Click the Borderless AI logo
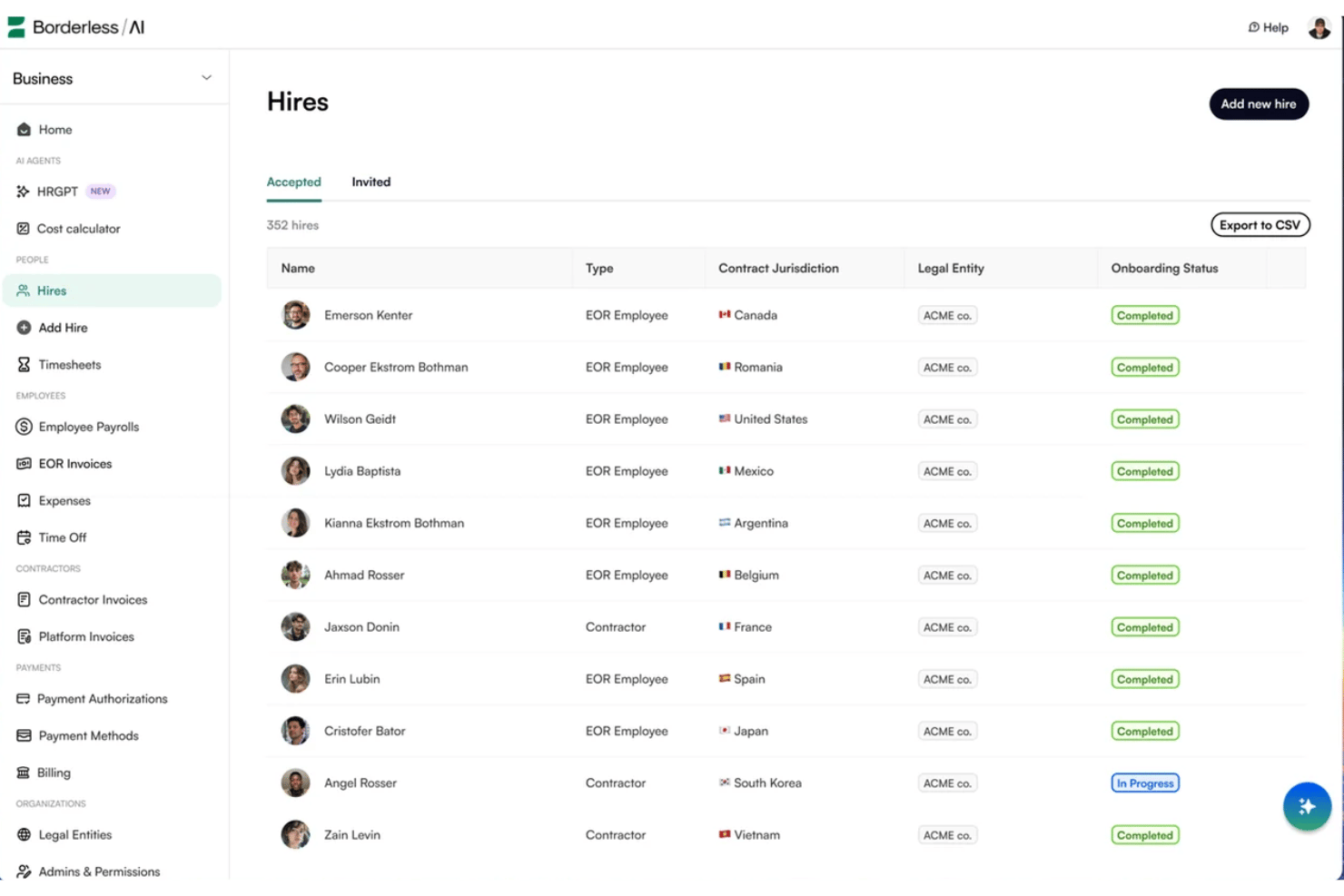Image resolution: width=1344 pixels, height=896 pixels. pyautogui.click(x=76, y=27)
